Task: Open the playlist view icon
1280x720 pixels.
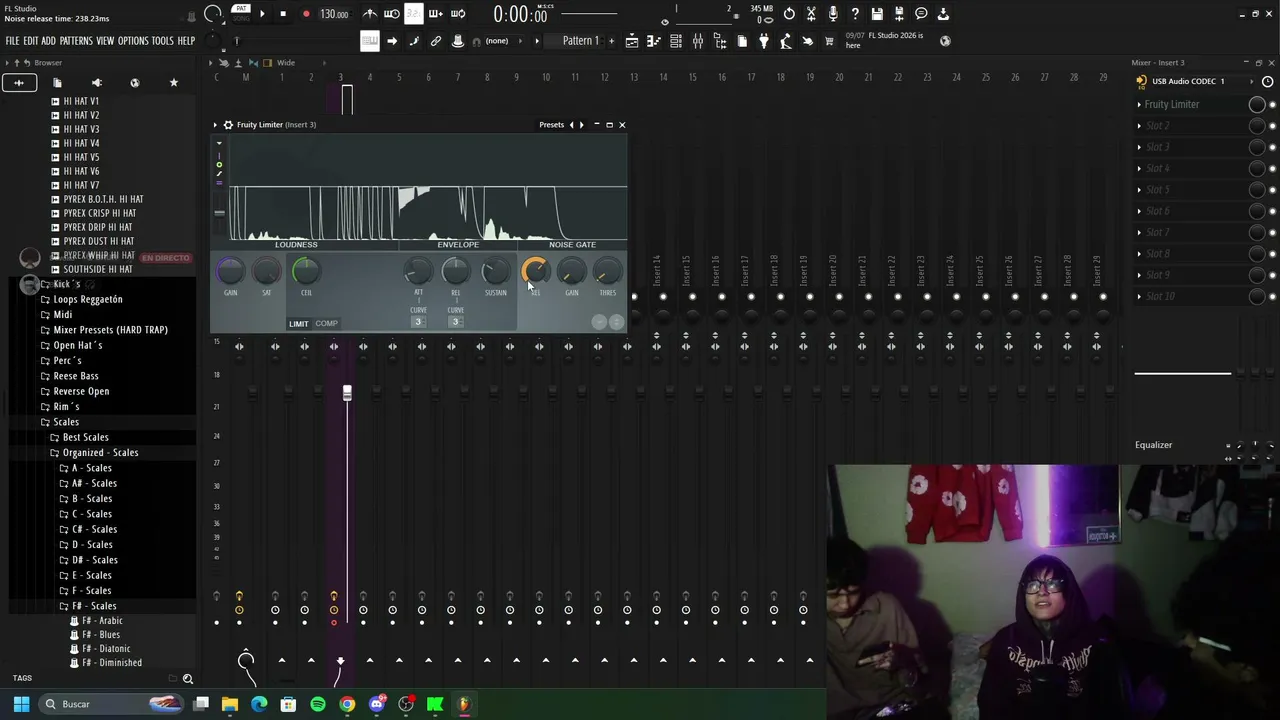Action: (x=632, y=41)
